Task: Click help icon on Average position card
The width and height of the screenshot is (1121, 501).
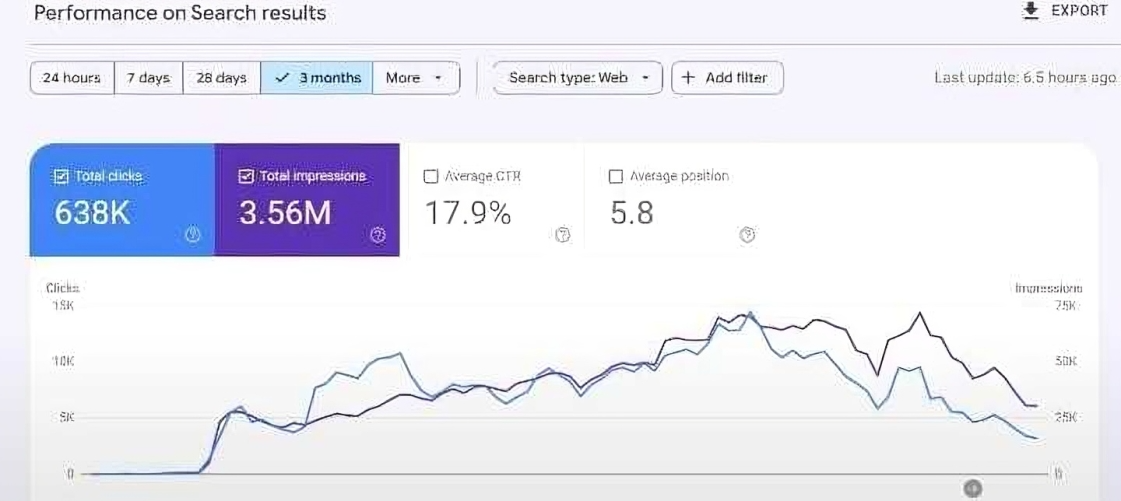Action: (x=747, y=235)
